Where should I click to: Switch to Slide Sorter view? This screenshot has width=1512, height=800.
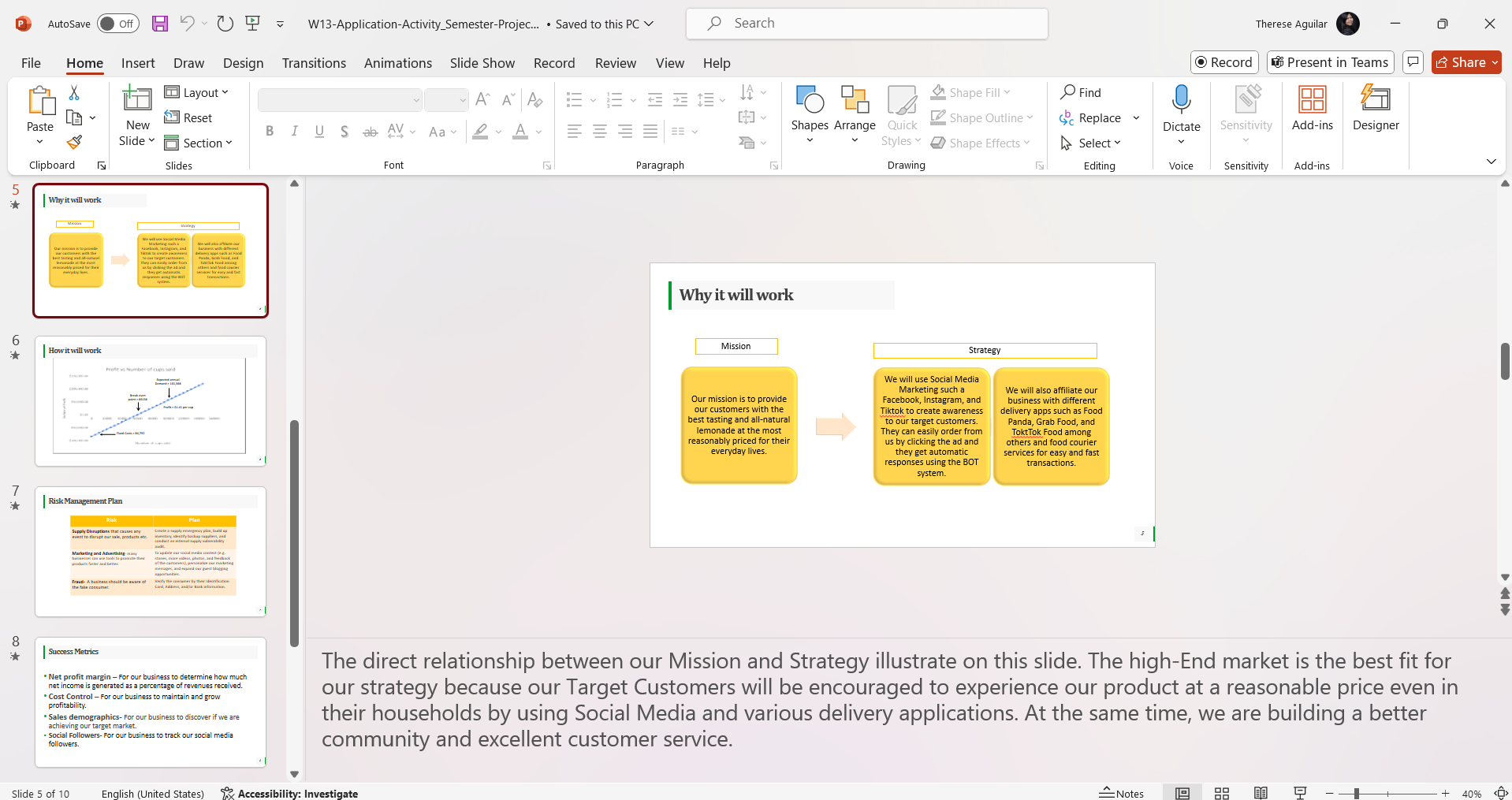tap(1222, 793)
